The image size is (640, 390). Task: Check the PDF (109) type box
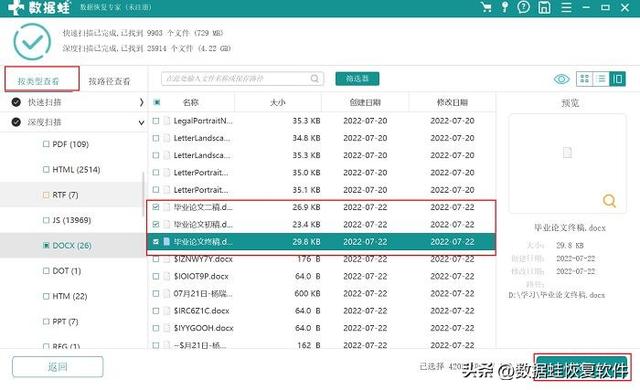(x=46, y=144)
